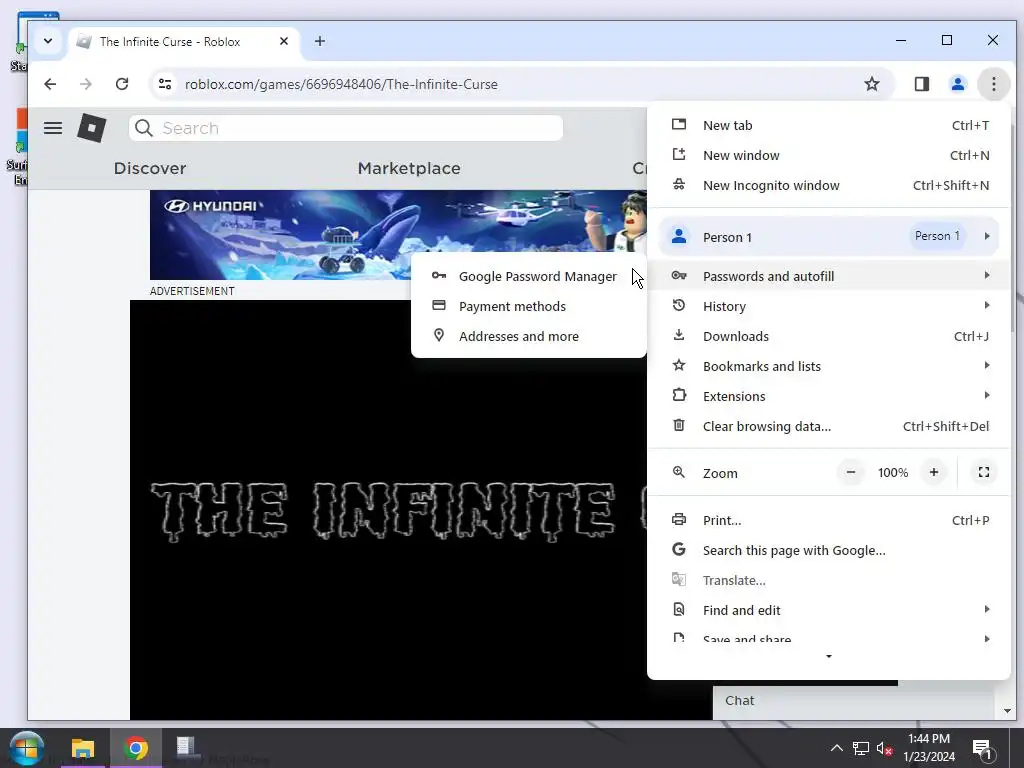Show hidden system tray icons

[x=836, y=748]
